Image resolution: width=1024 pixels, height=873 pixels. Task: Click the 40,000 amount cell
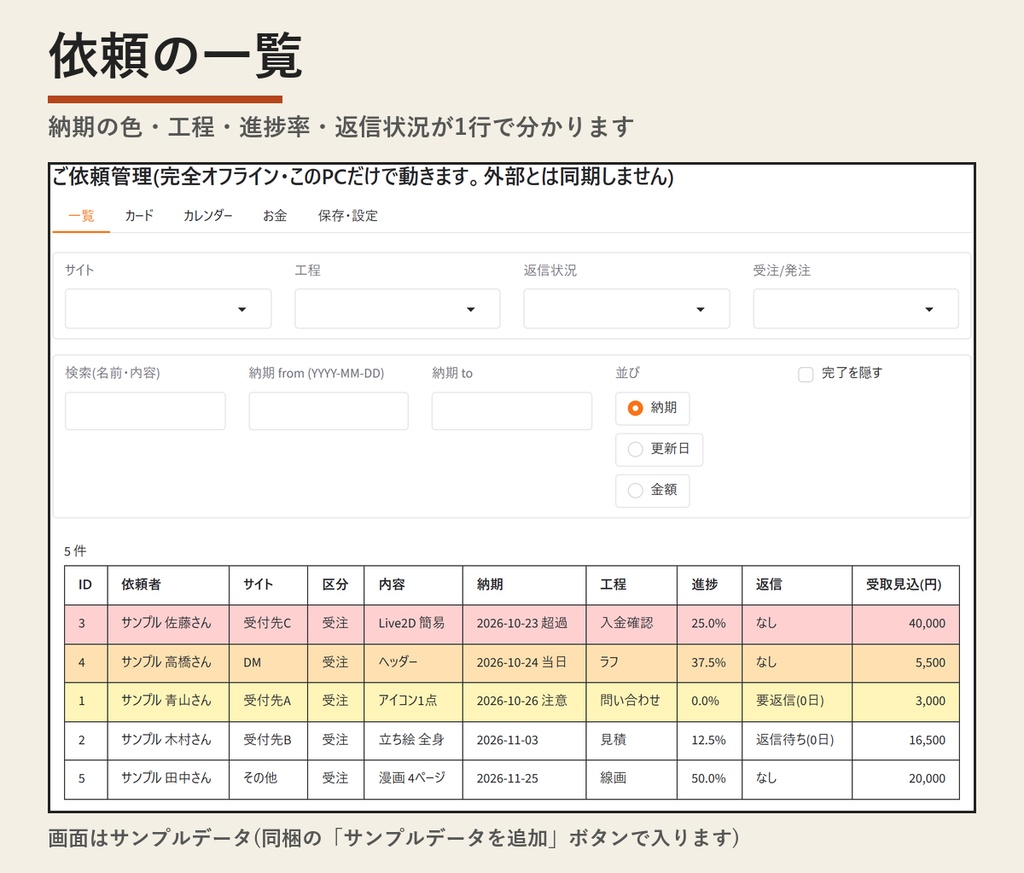pyautogui.click(x=906, y=624)
